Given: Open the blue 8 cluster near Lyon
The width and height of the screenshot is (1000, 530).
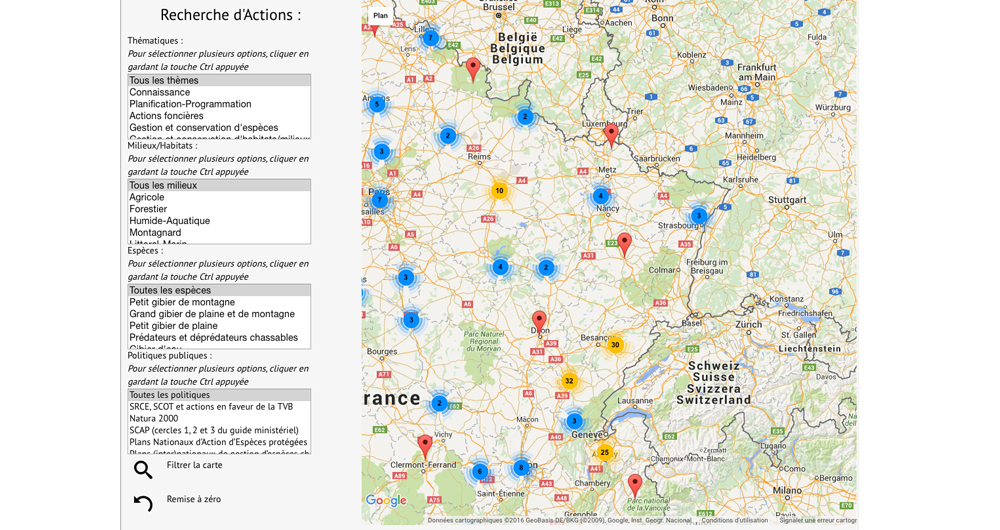Looking at the screenshot, I should 521,467.
